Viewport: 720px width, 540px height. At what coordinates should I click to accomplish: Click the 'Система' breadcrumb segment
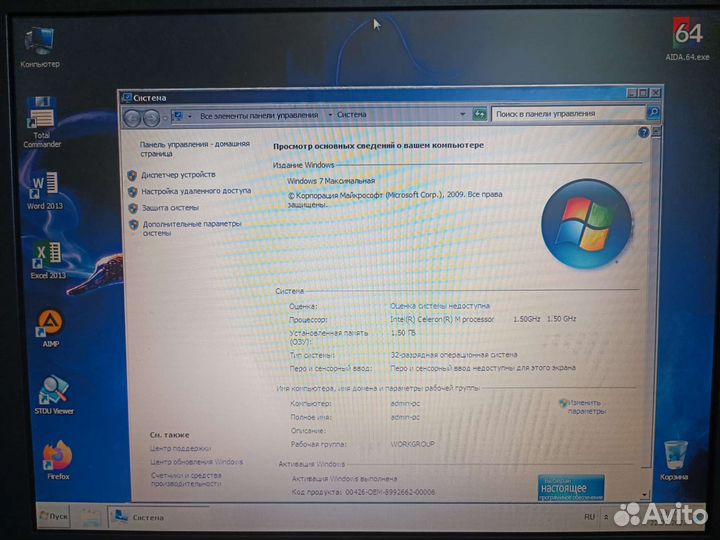tap(352, 114)
